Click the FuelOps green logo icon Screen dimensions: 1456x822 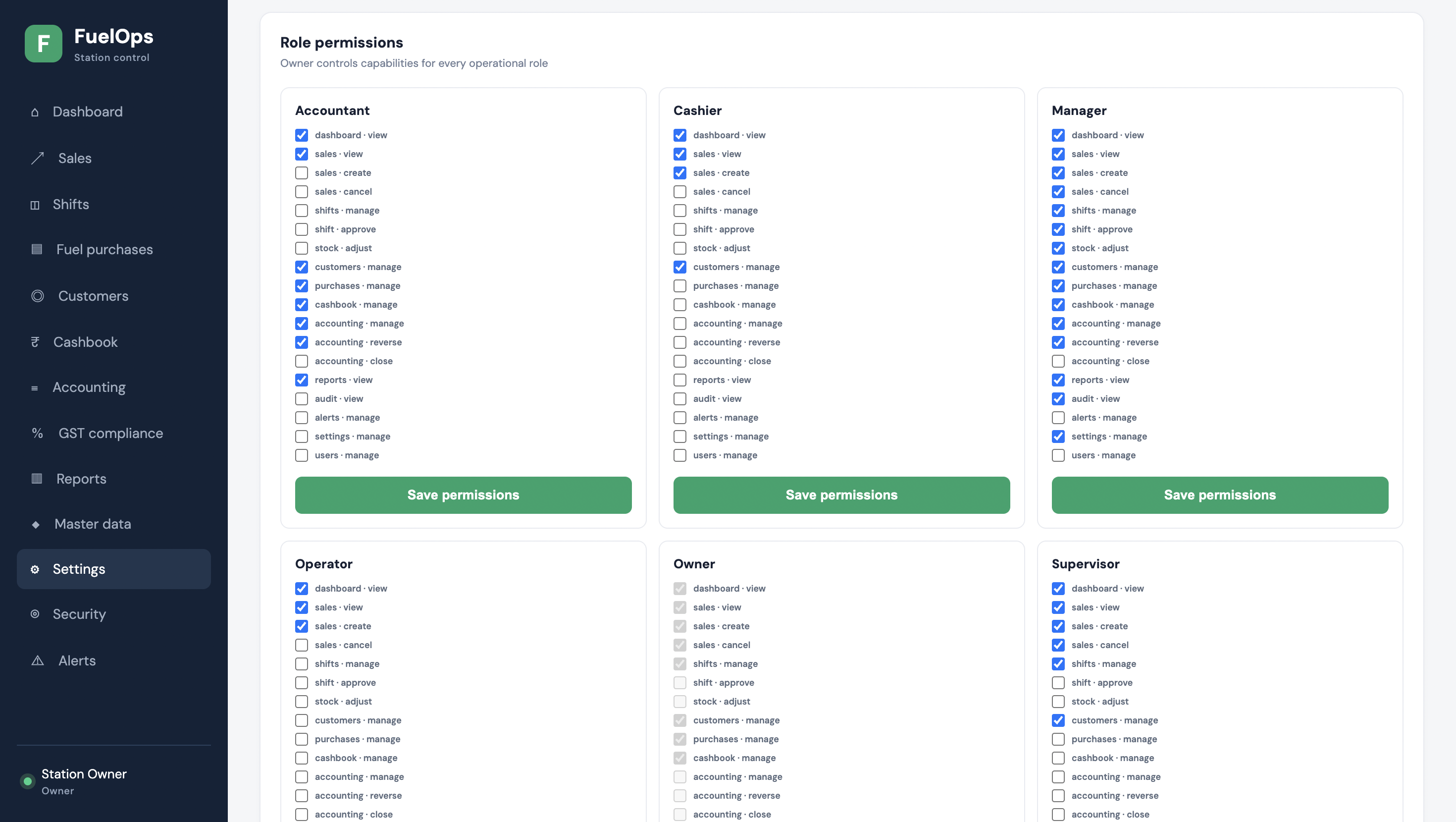pos(44,44)
